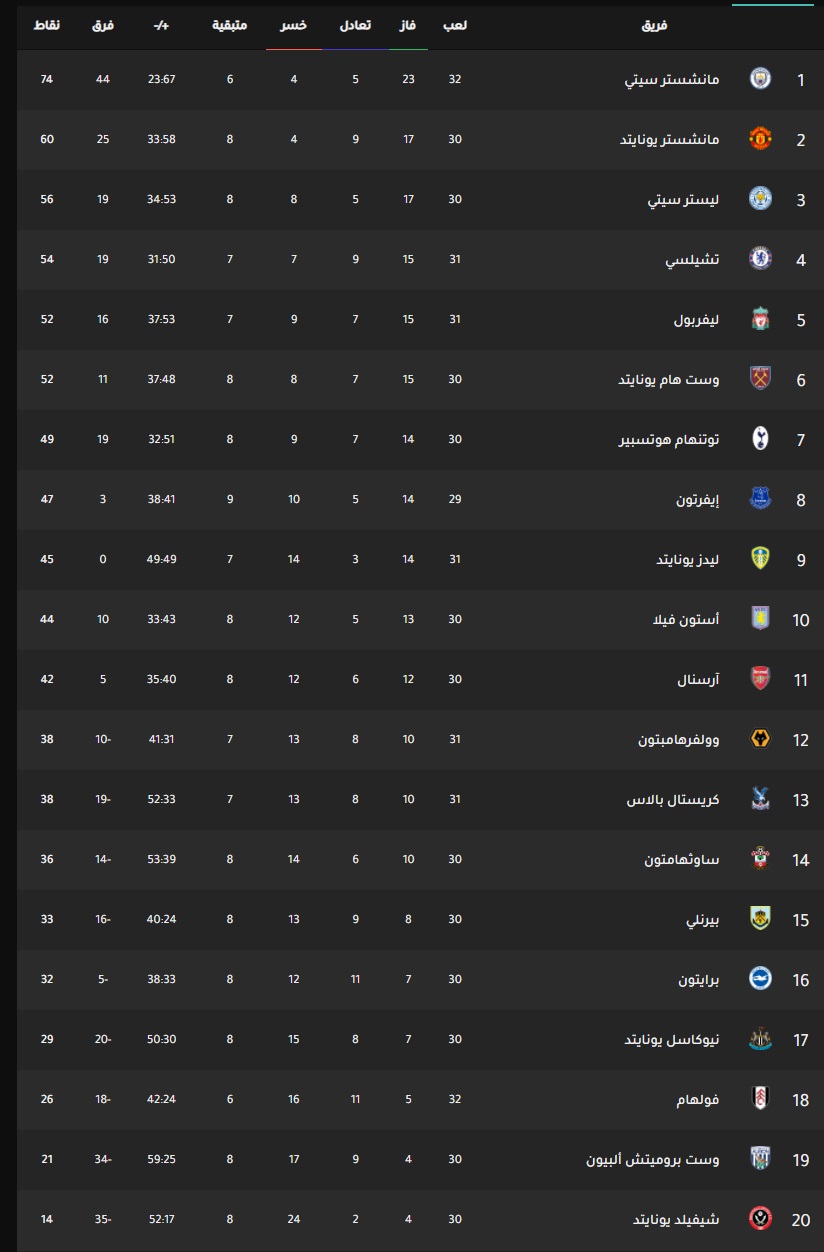This screenshot has height=1252, width=824.
Task: Click the خسر losses column header
Action: [294, 24]
